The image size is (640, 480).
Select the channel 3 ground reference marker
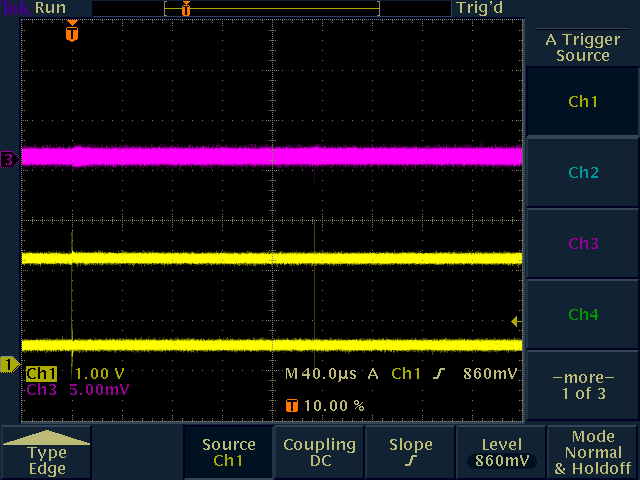pos(8,159)
